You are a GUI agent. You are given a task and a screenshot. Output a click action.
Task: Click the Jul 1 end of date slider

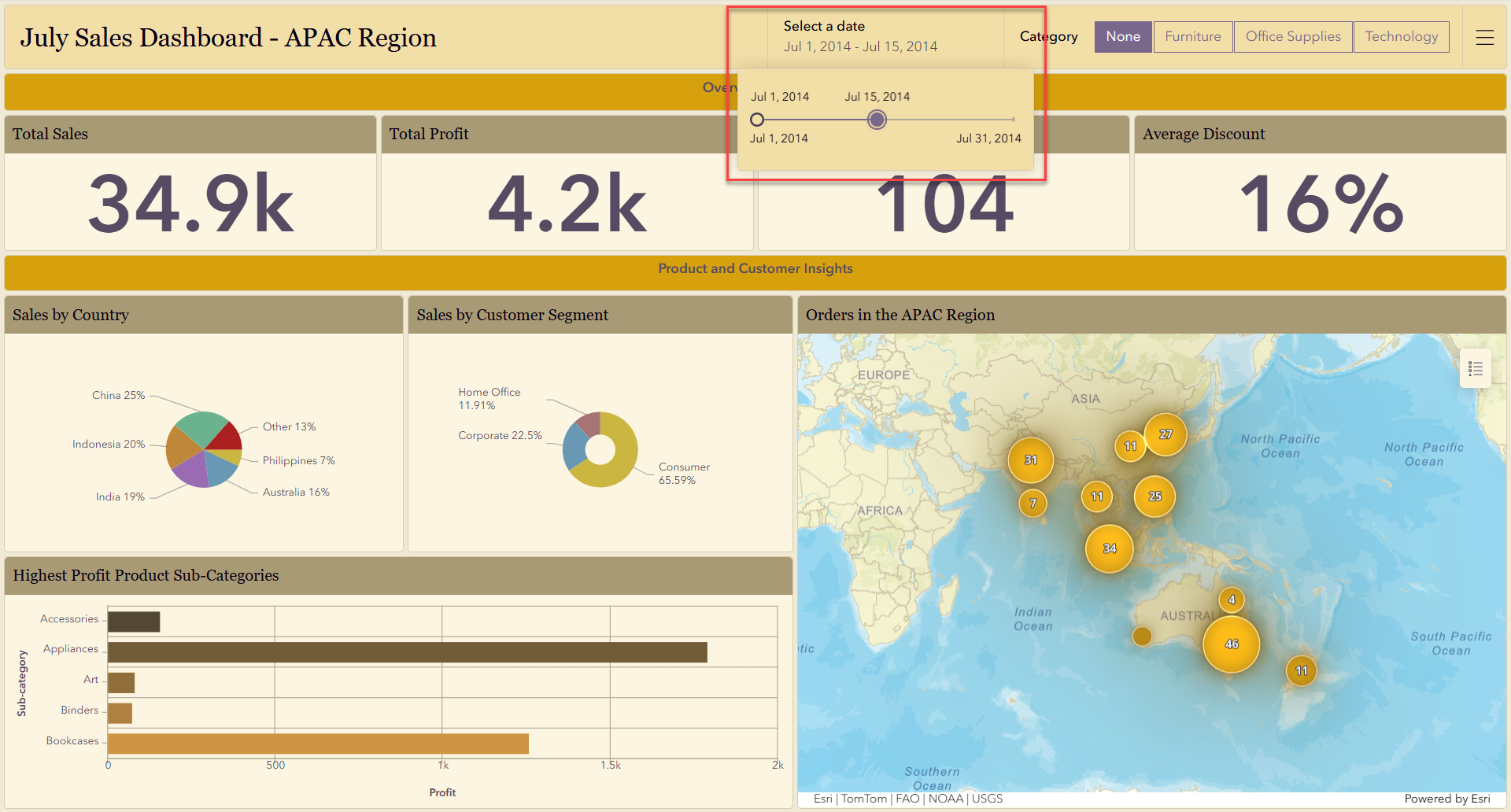tap(757, 120)
